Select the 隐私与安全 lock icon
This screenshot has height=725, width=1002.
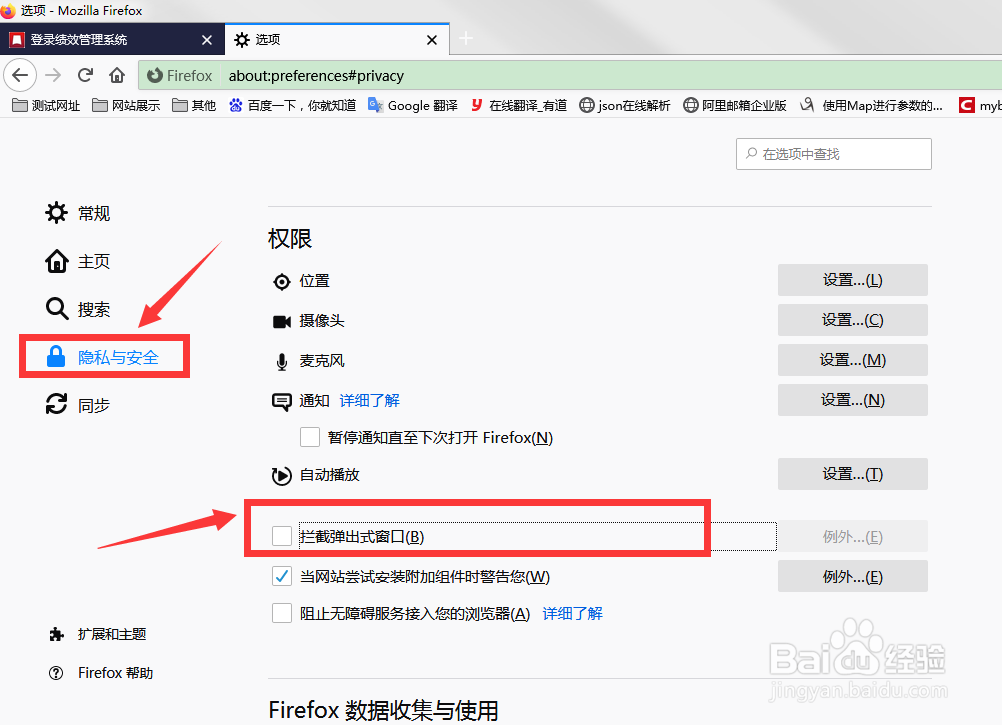tap(56, 356)
